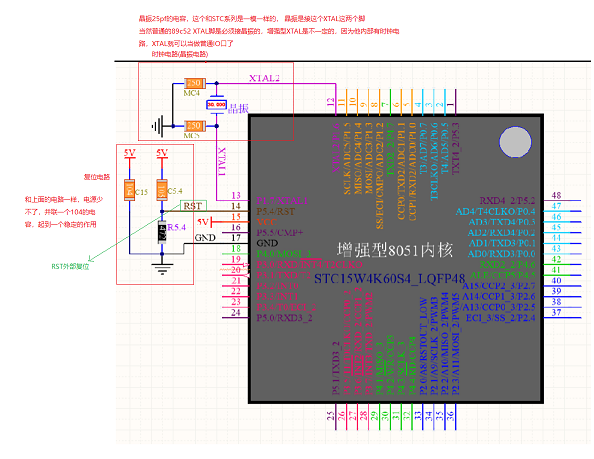The width and height of the screenshot is (594, 459).
Task: Click the 复位电路 annotation text
Action: (x=97, y=177)
